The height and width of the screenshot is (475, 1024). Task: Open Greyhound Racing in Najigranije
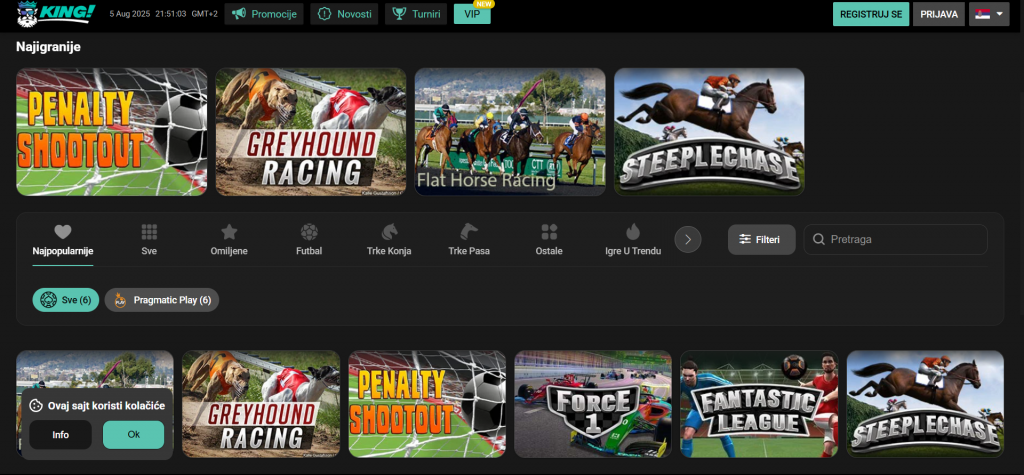click(x=311, y=132)
